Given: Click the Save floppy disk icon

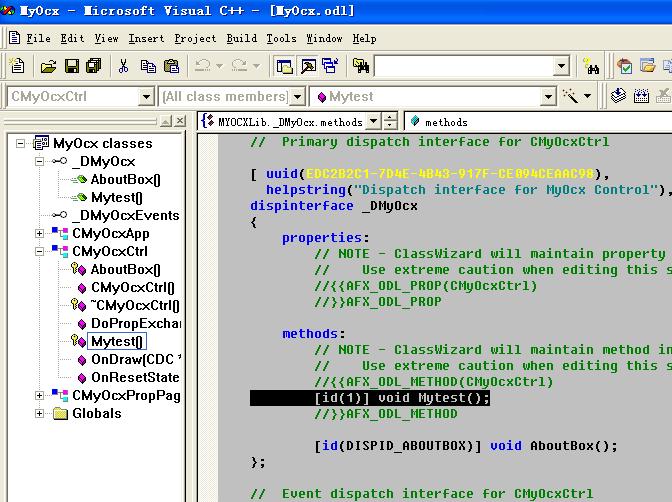Looking at the screenshot, I should (71, 66).
